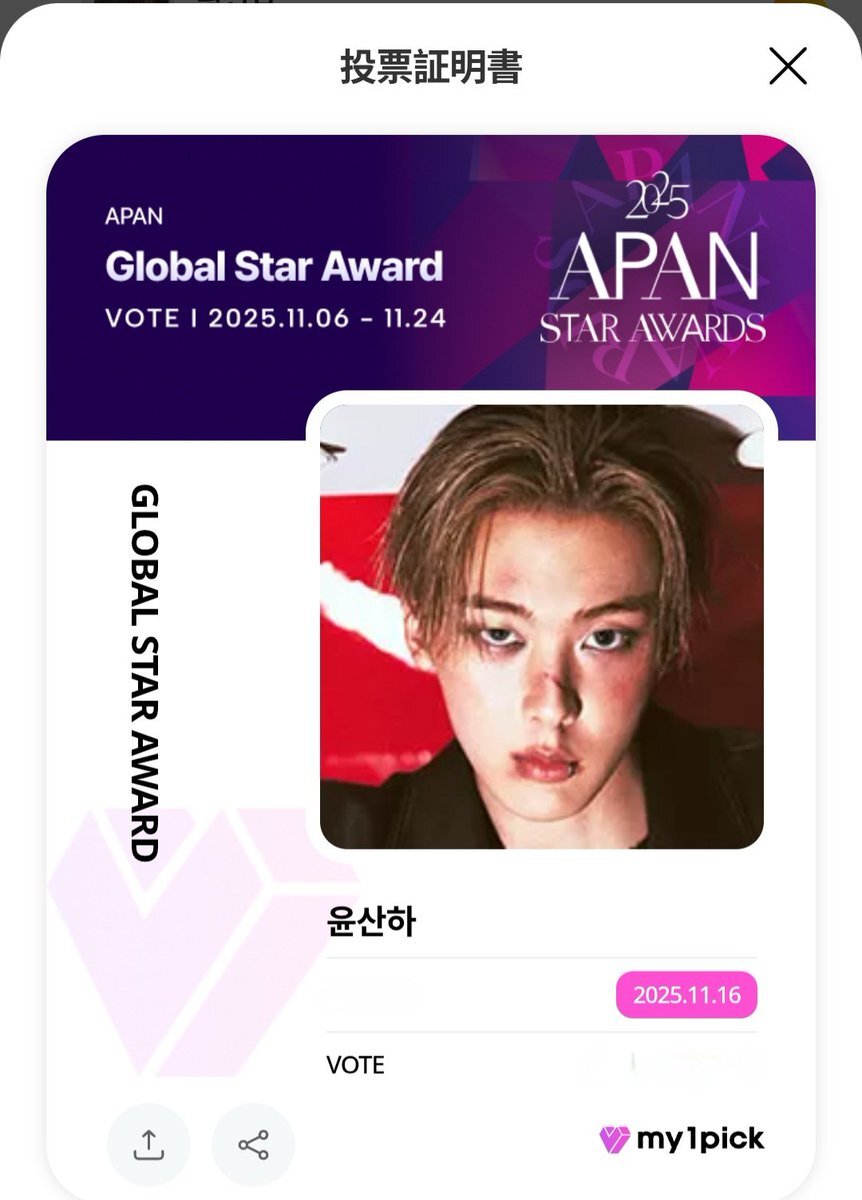
Task: Click the 2025 APAN Star Awards logo
Action: 652,264
